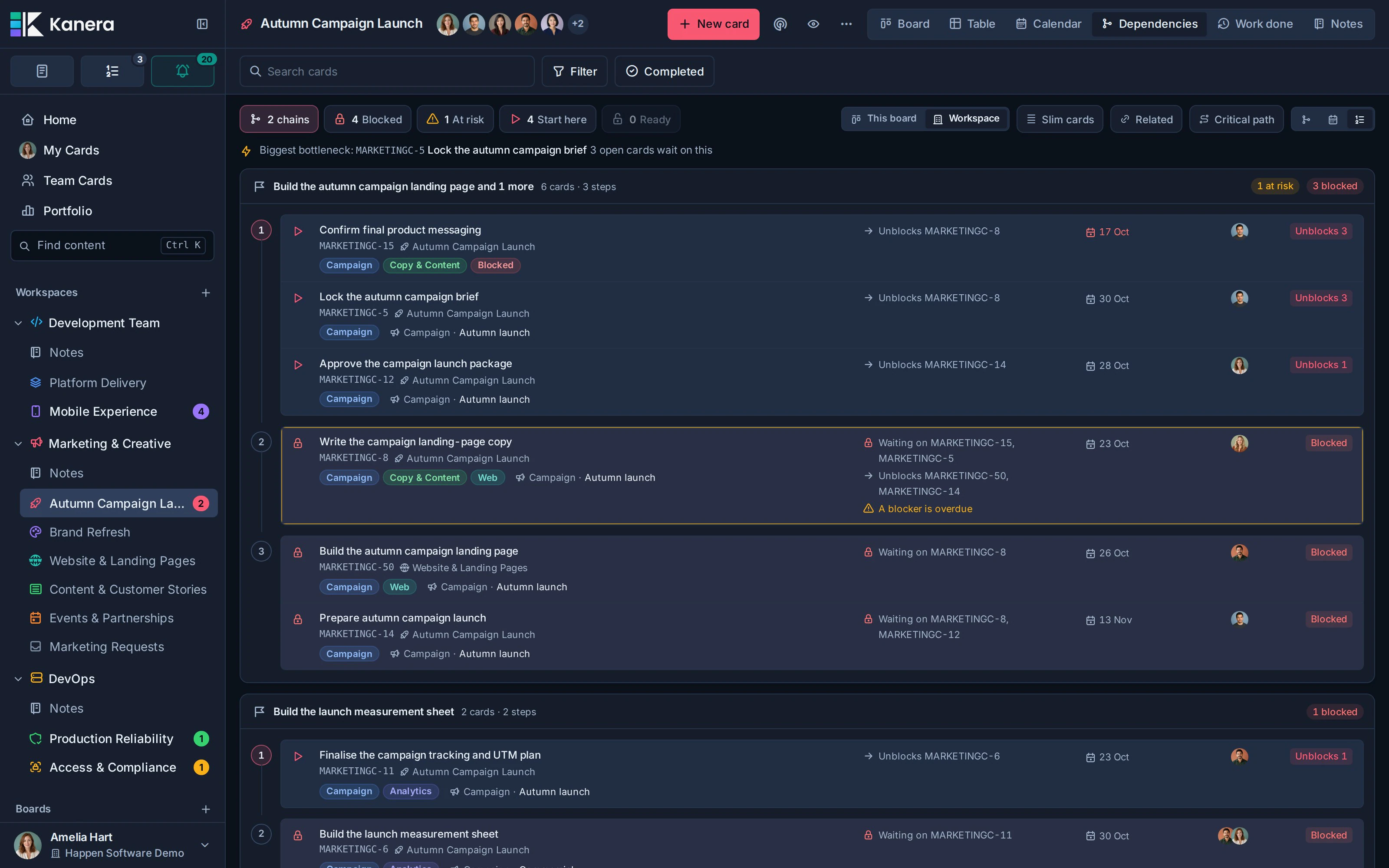Filter by 4 Blocked chip
This screenshot has width=1389, height=868.
pos(367,119)
